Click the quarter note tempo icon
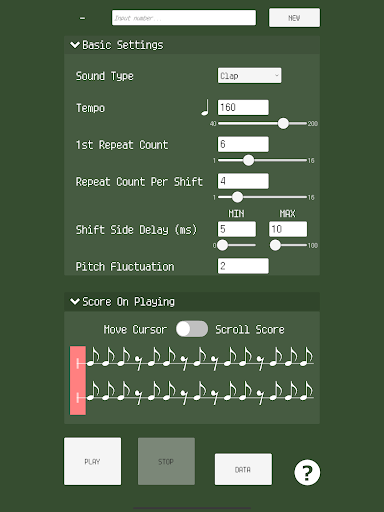This screenshot has width=384, height=512. [x=205, y=107]
